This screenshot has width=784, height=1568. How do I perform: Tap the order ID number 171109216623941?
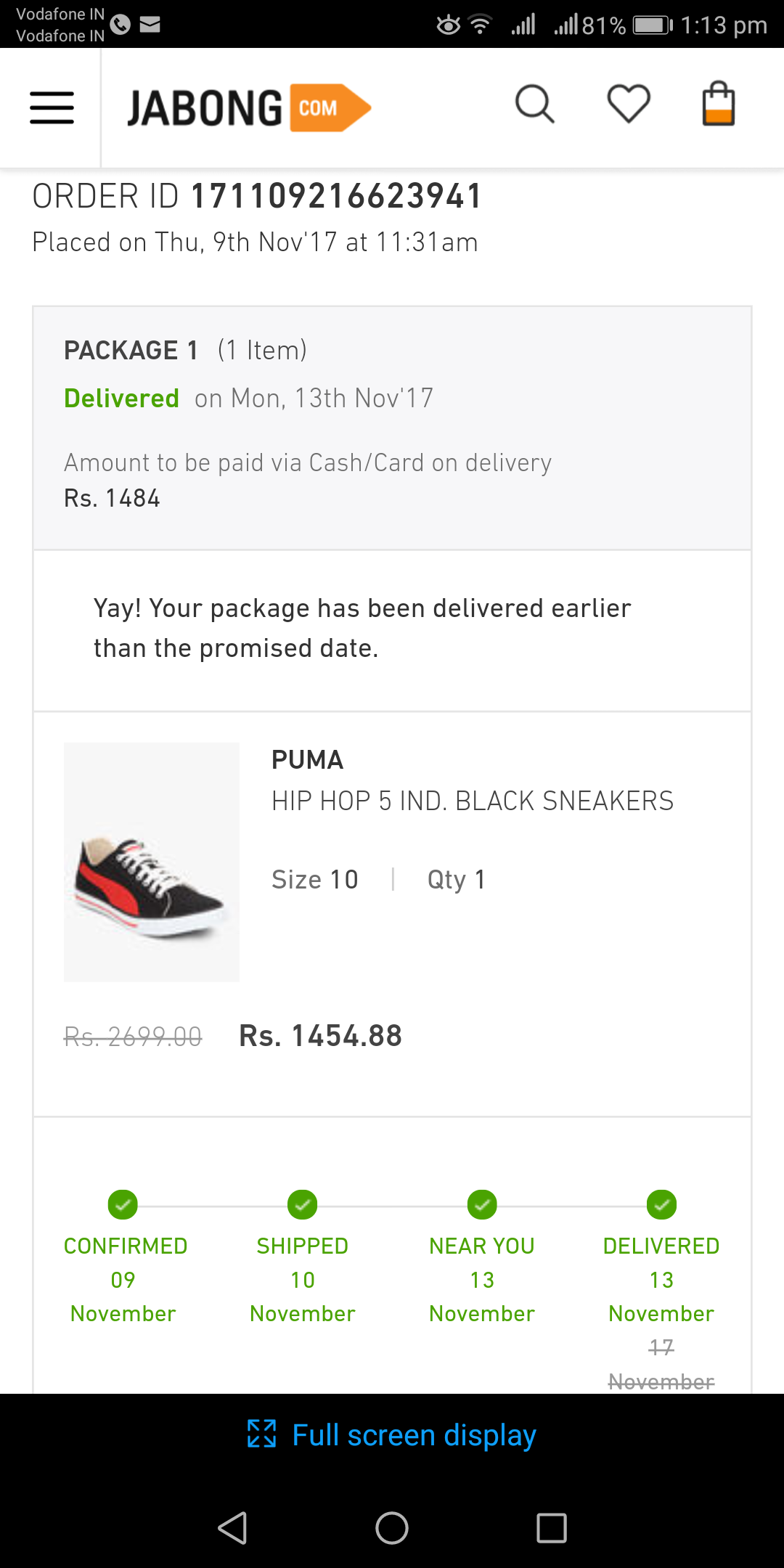[x=336, y=196]
